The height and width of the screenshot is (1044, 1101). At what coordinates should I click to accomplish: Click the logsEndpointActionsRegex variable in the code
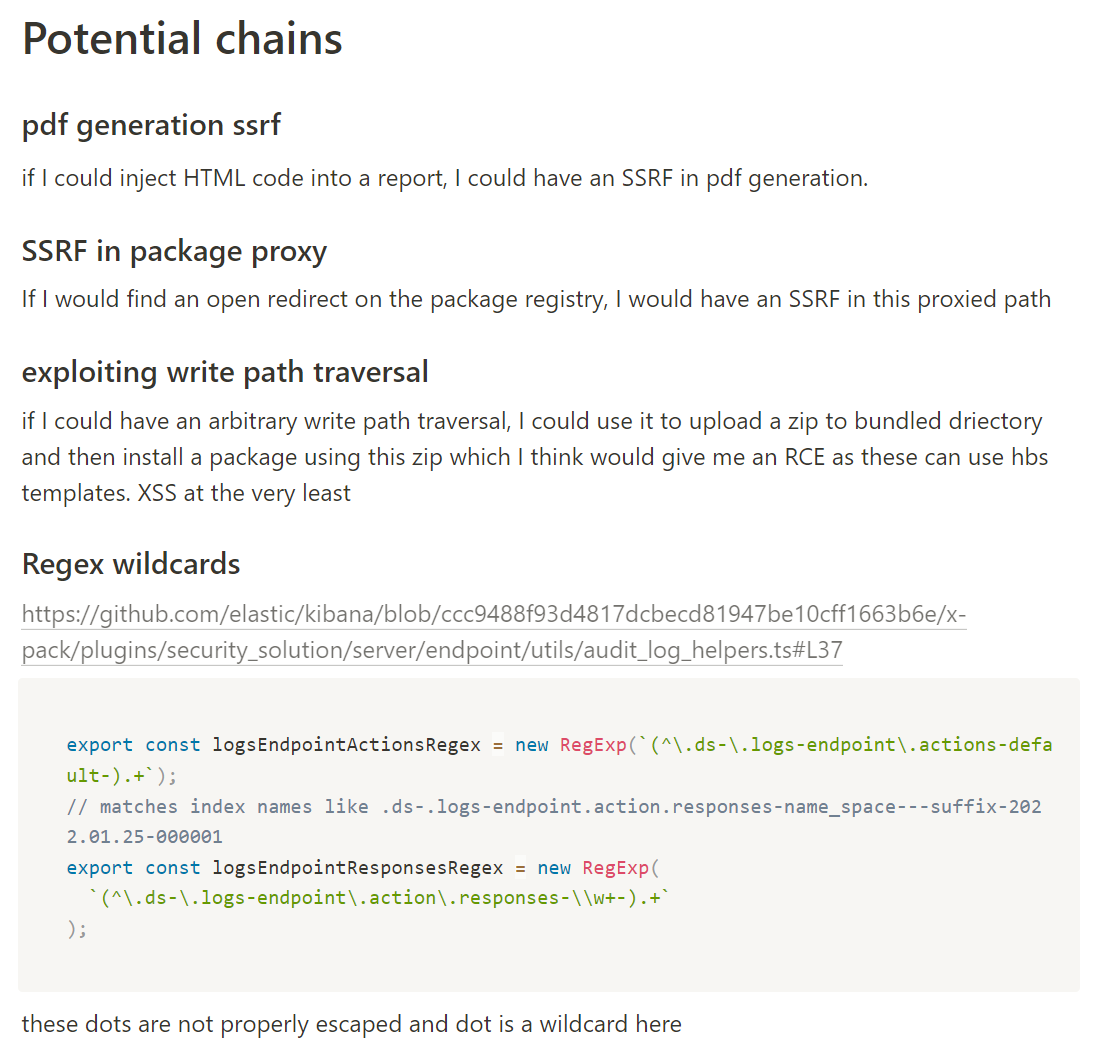(x=346, y=745)
